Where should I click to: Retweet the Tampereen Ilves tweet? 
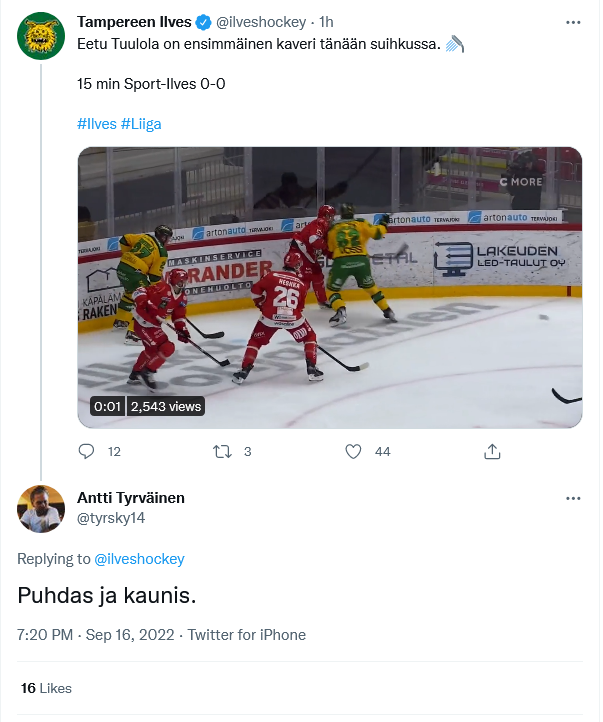(x=223, y=451)
